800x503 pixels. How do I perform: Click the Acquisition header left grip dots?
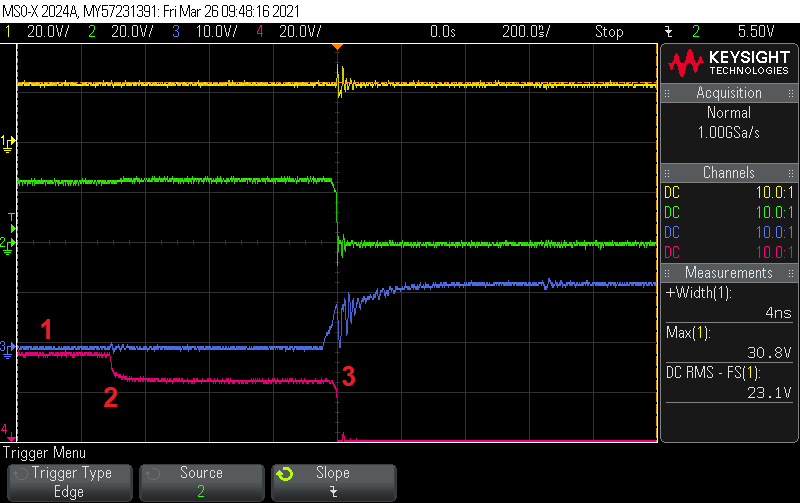click(666, 93)
